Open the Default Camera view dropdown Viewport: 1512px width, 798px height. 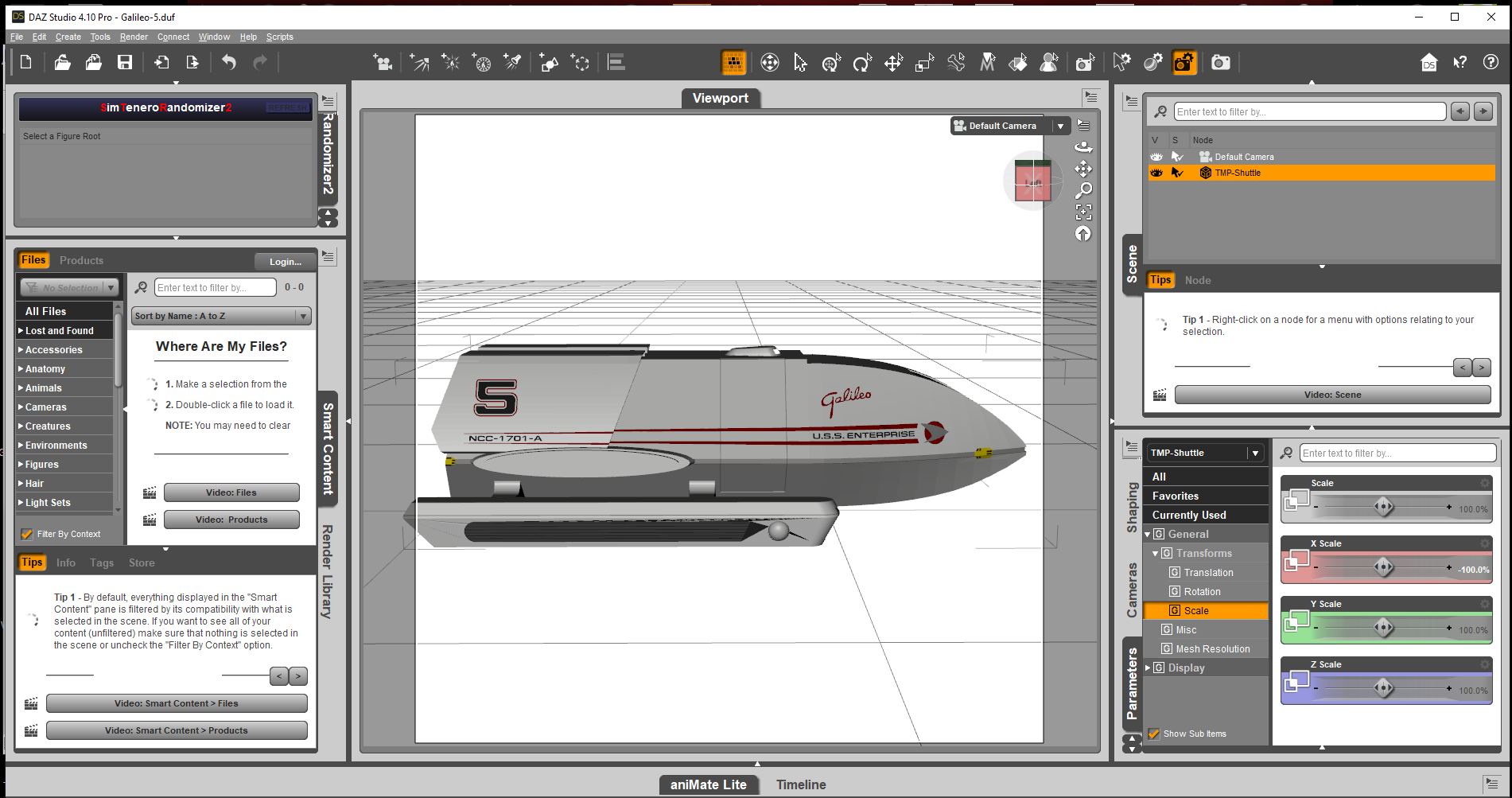1060,126
